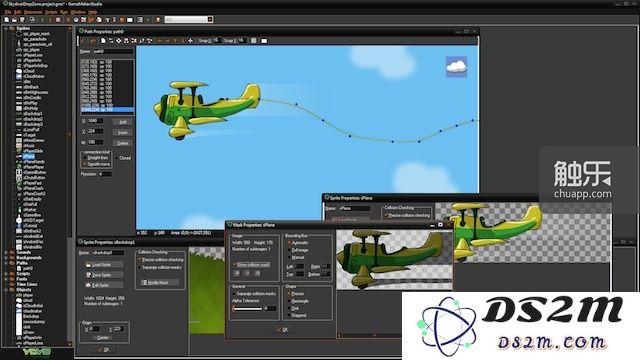The height and width of the screenshot is (360, 640).
Task: Click the Add point button
Action: pos(122,122)
